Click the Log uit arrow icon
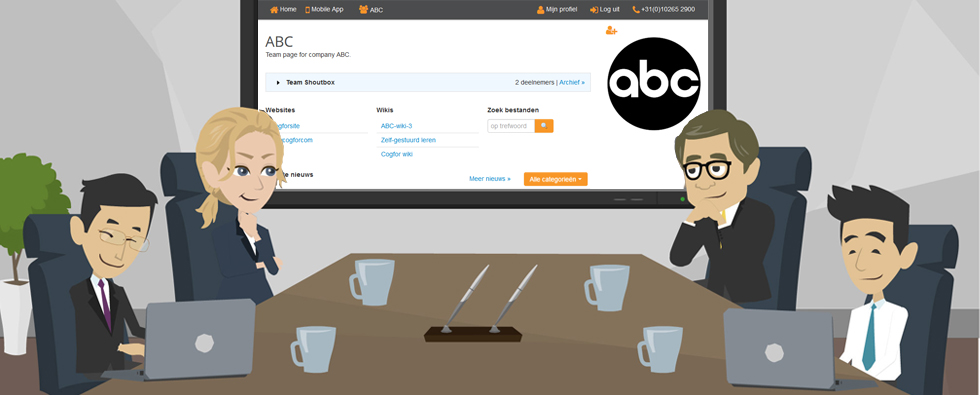Screen dimensions: 980x395 coord(594,9)
